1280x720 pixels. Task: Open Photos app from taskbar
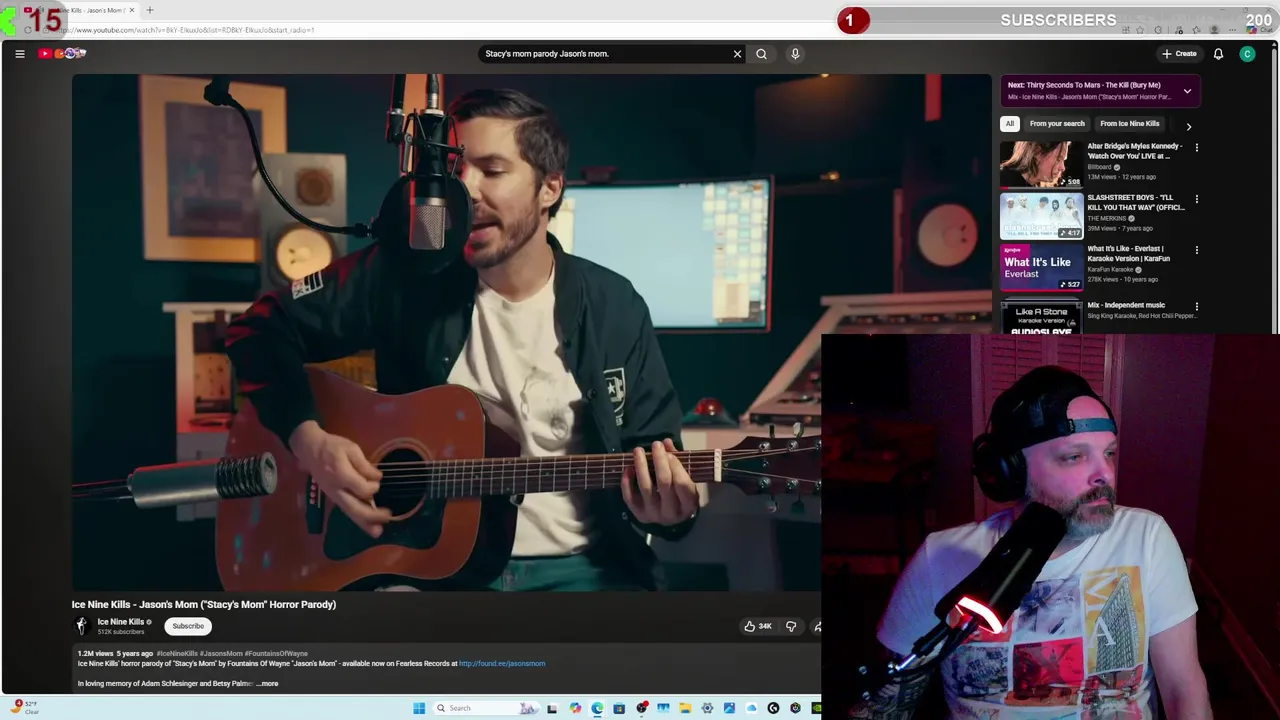tap(729, 708)
